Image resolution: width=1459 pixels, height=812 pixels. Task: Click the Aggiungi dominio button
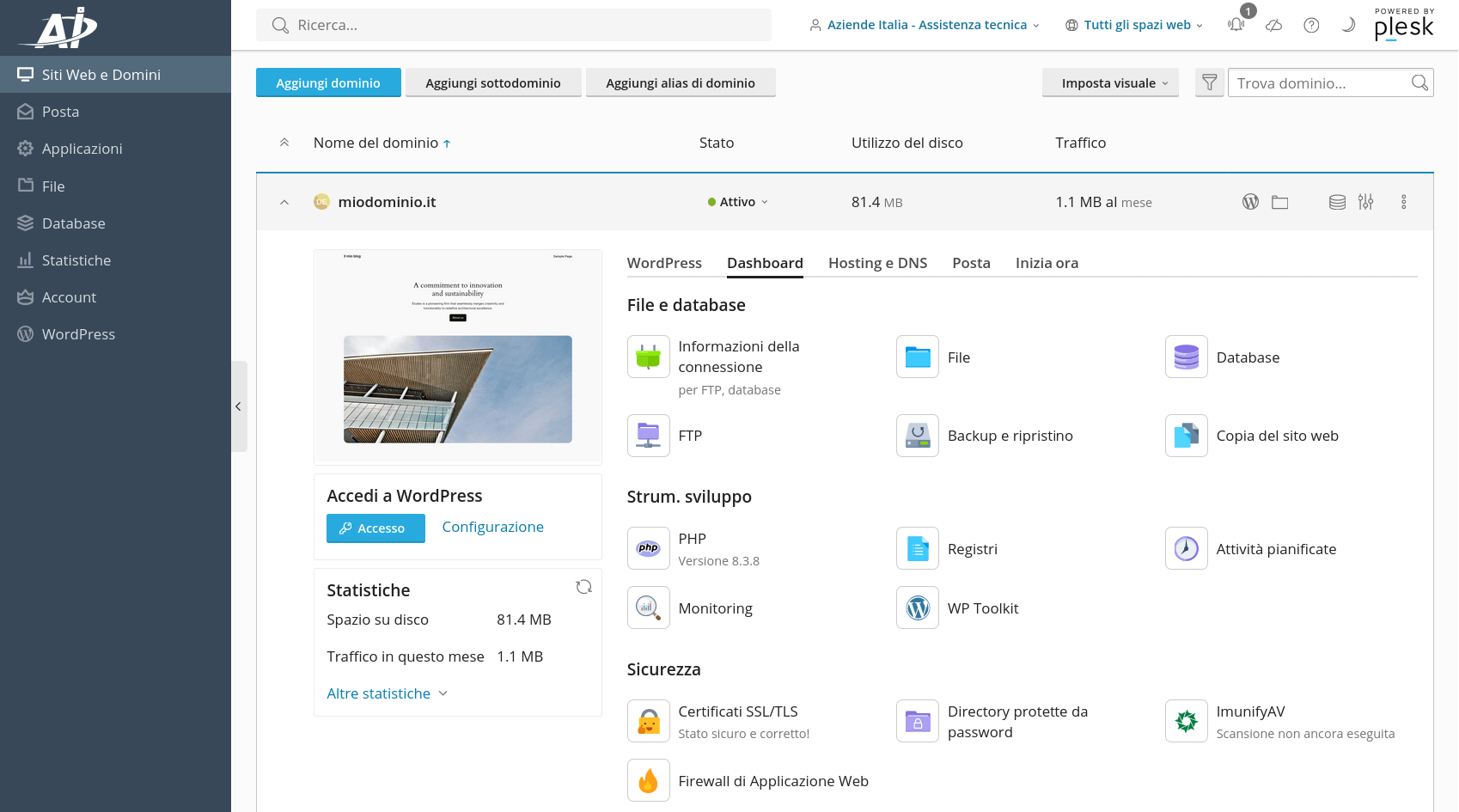point(328,82)
